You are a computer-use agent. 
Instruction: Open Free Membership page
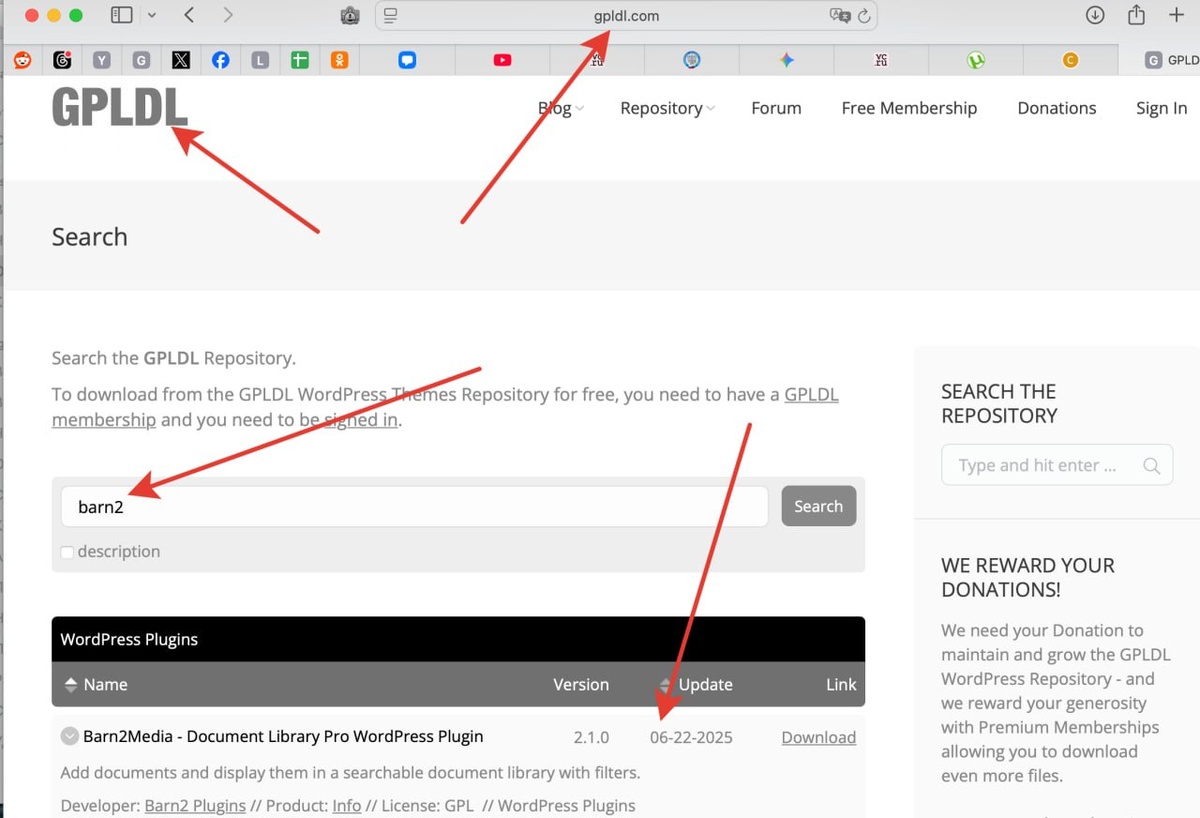point(909,108)
